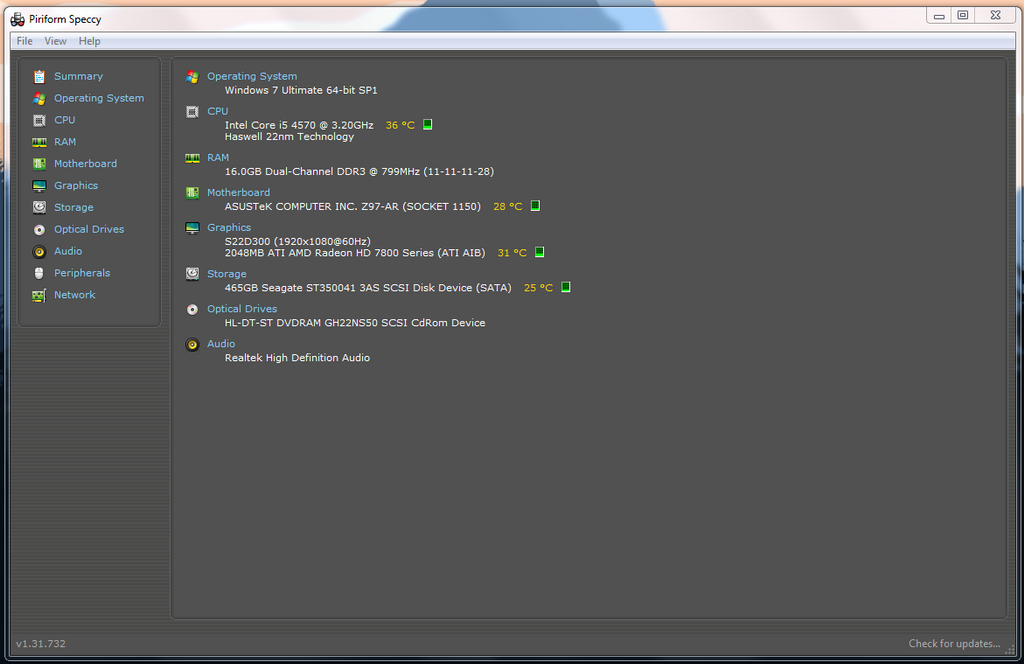Click the speaker icon beside Audio heading

(x=192, y=344)
